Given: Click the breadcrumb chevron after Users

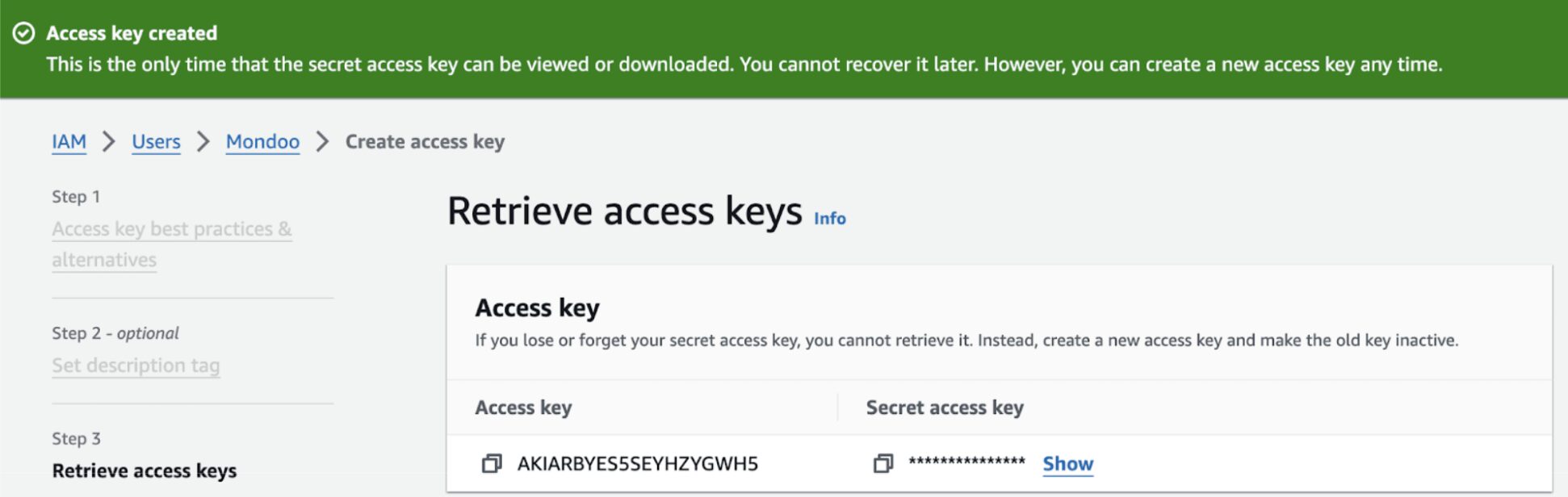Looking at the screenshot, I should [203, 142].
